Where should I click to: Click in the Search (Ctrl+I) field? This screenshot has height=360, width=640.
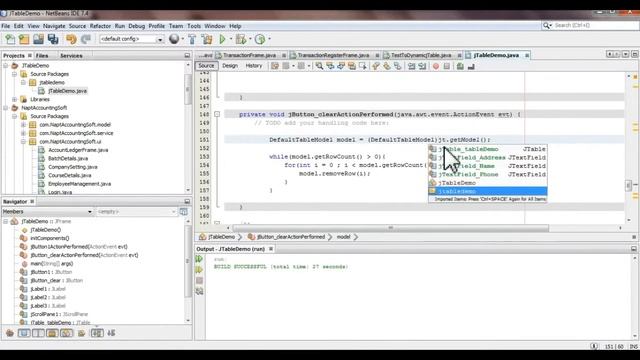coord(595,25)
